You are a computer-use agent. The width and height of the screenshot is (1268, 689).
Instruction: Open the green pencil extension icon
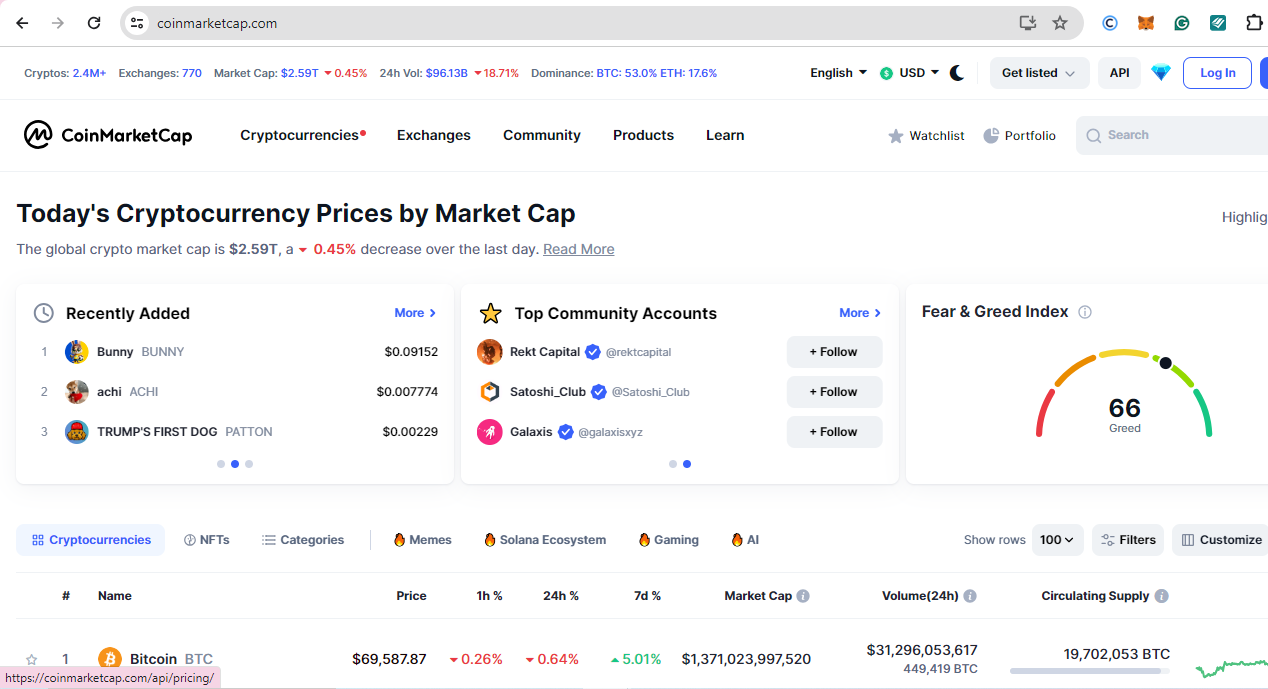(1218, 23)
